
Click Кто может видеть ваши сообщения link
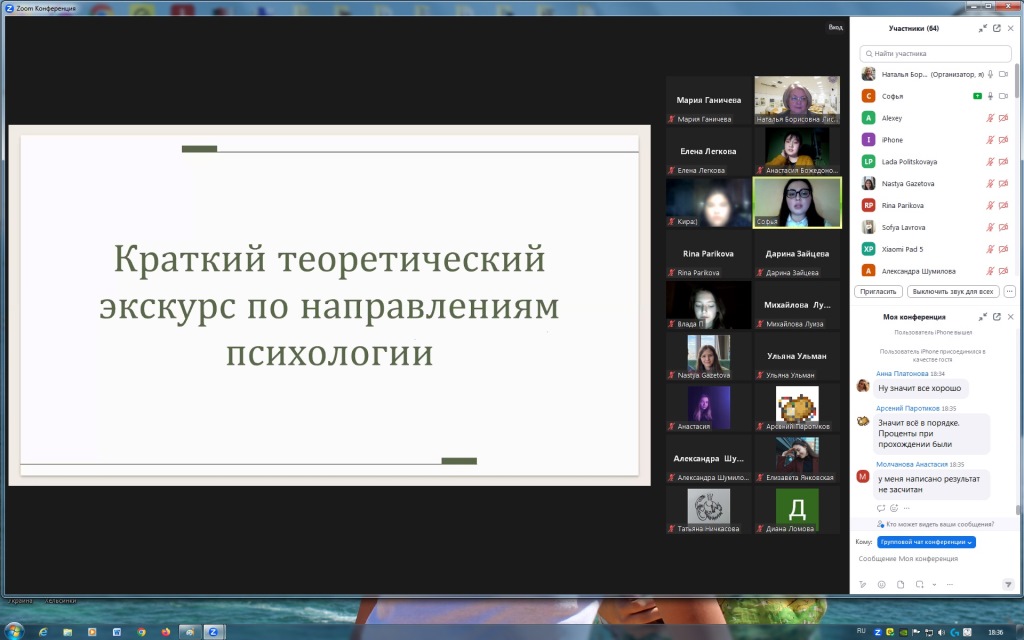tap(939, 524)
